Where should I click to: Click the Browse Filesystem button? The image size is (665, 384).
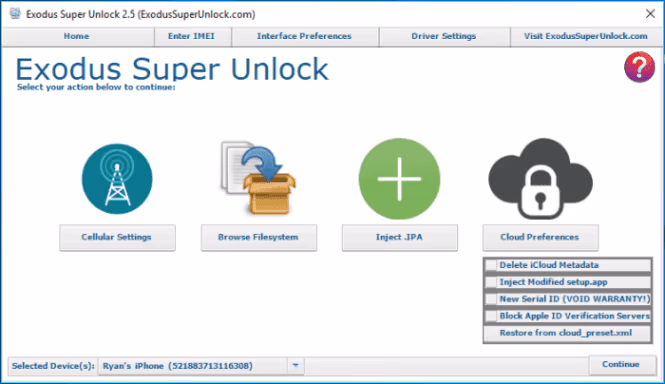click(258, 238)
